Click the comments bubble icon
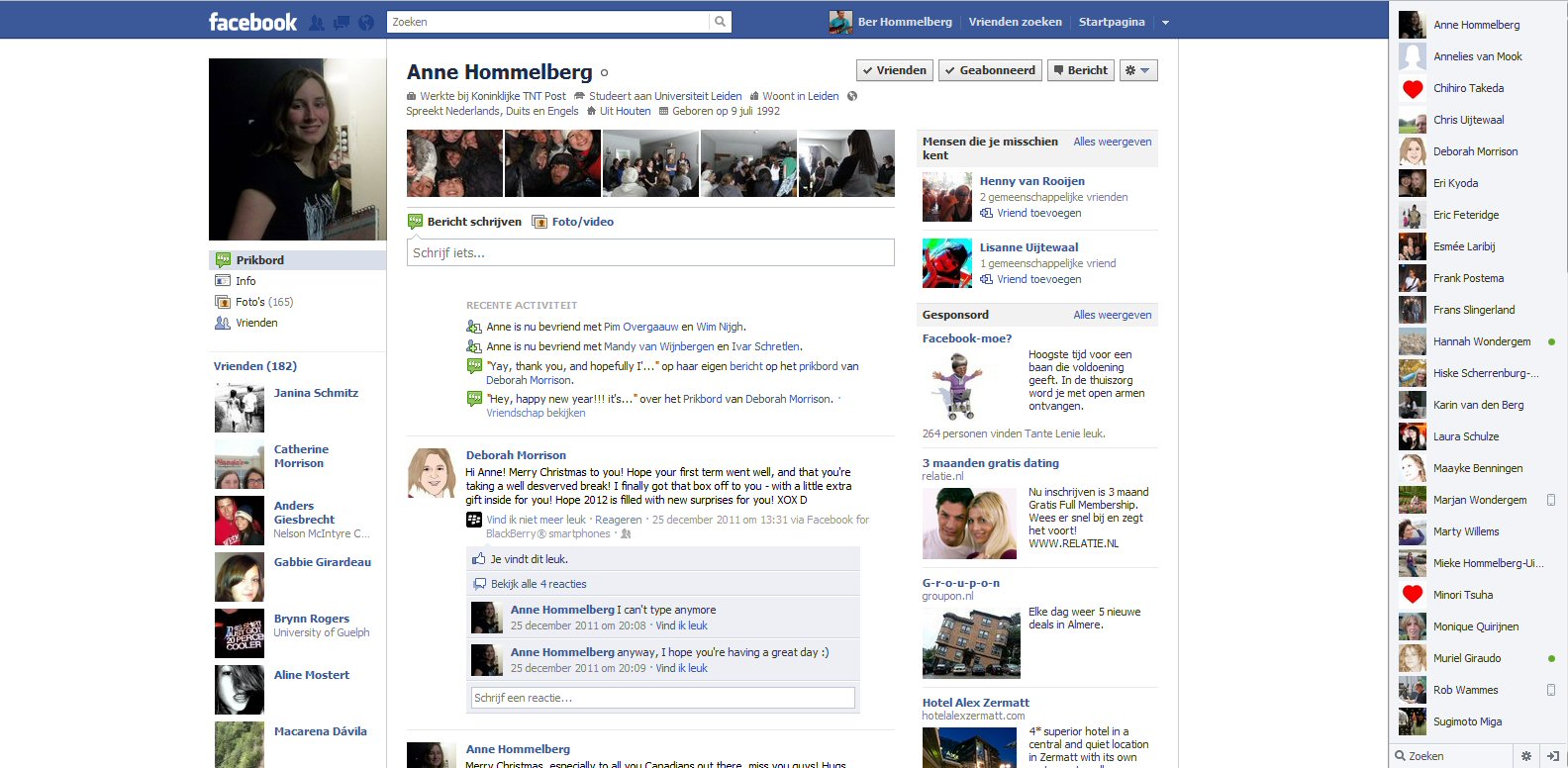Screen dimensions: 1568x768 coord(479,584)
